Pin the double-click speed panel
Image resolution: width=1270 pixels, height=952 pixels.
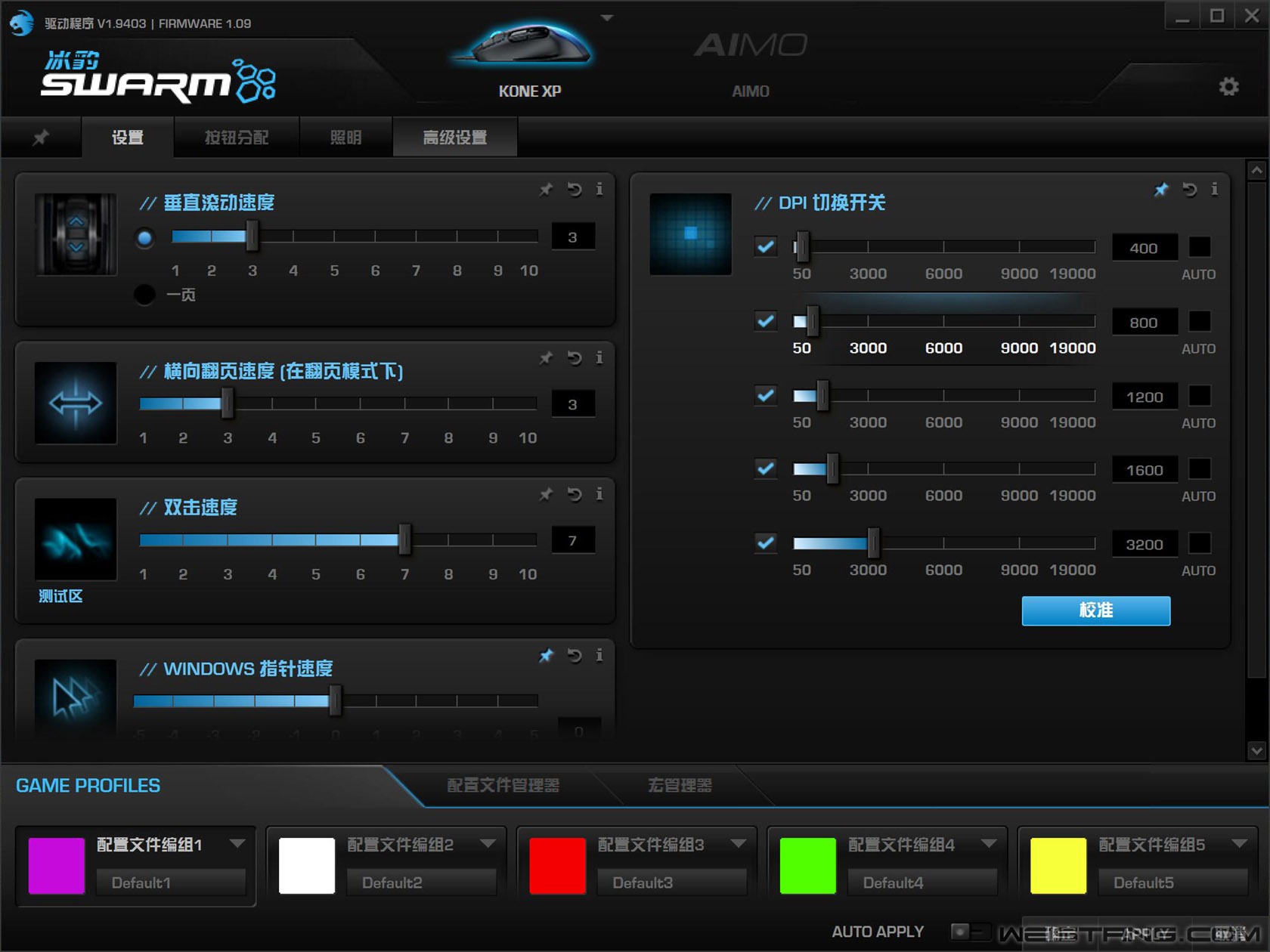(x=546, y=494)
